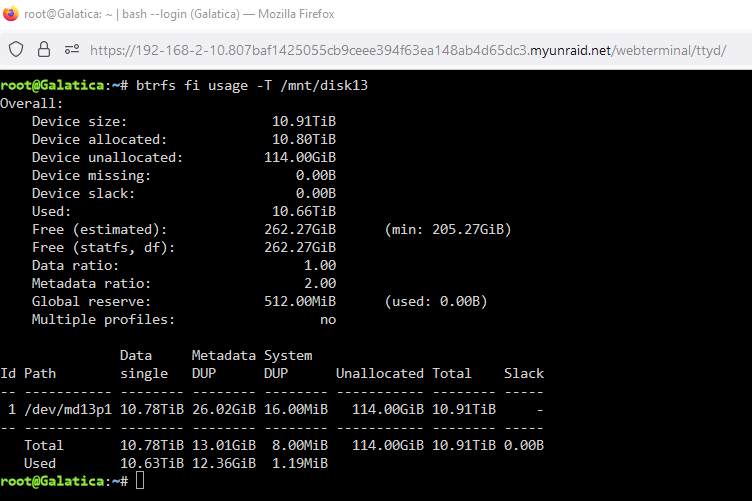The image size is (752, 501).
Task: Click the Device allocated value 10.80TiB
Action: point(304,140)
